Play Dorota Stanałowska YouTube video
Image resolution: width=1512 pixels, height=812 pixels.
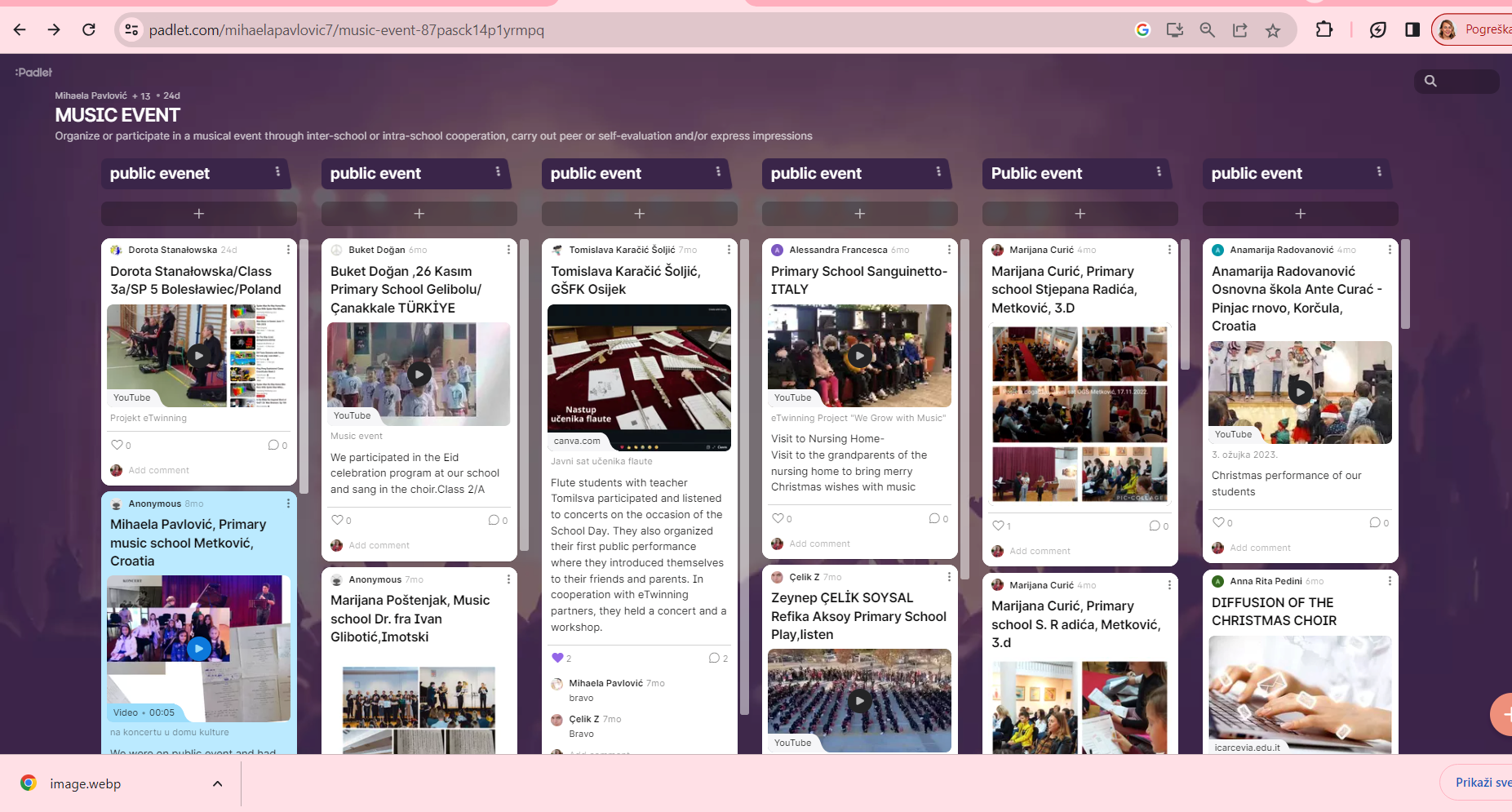(198, 355)
